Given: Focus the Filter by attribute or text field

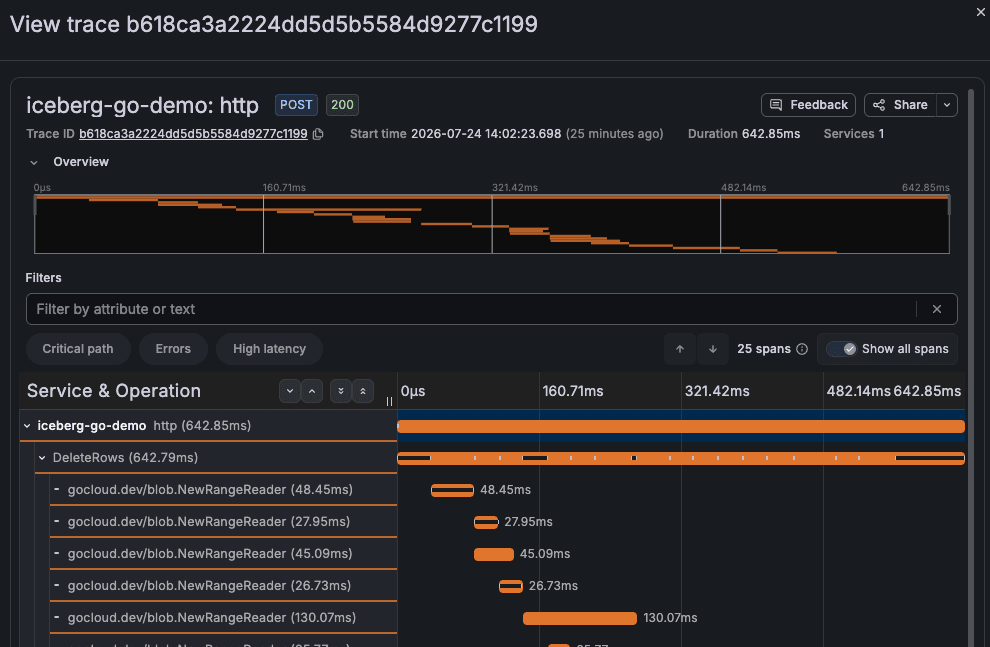Looking at the screenshot, I should 470,309.
